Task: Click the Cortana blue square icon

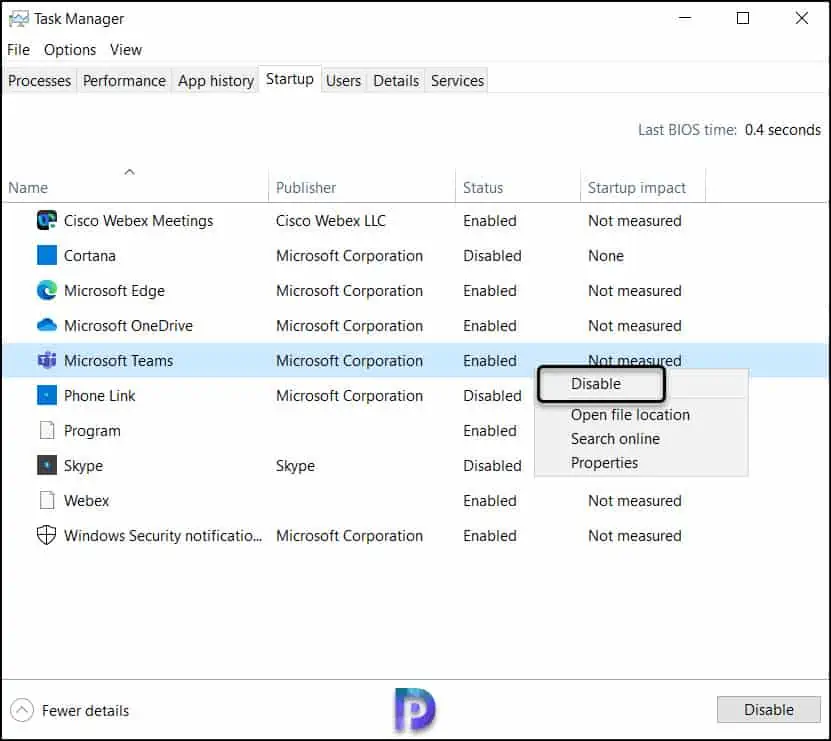Action: tap(47, 255)
